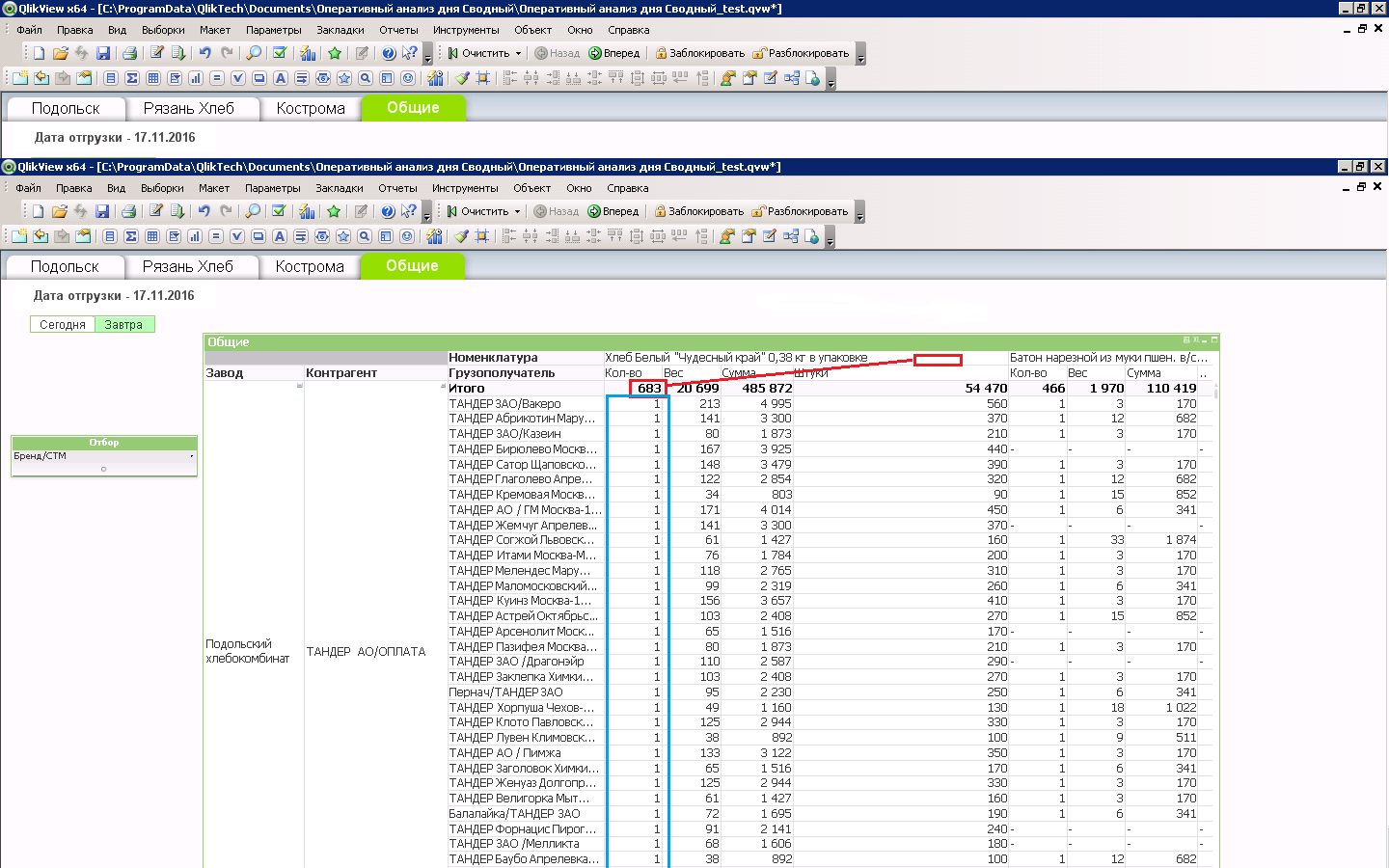Screen dimensions: 1389x868
Task: Open sheet properties icon in lower window
Action: [x=84, y=236]
